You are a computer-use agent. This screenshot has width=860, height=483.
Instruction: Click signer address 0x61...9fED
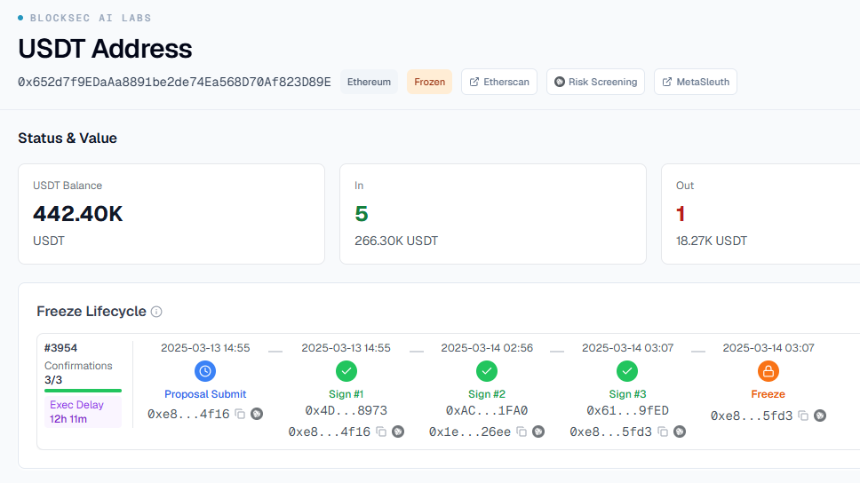[x=627, y=411]
